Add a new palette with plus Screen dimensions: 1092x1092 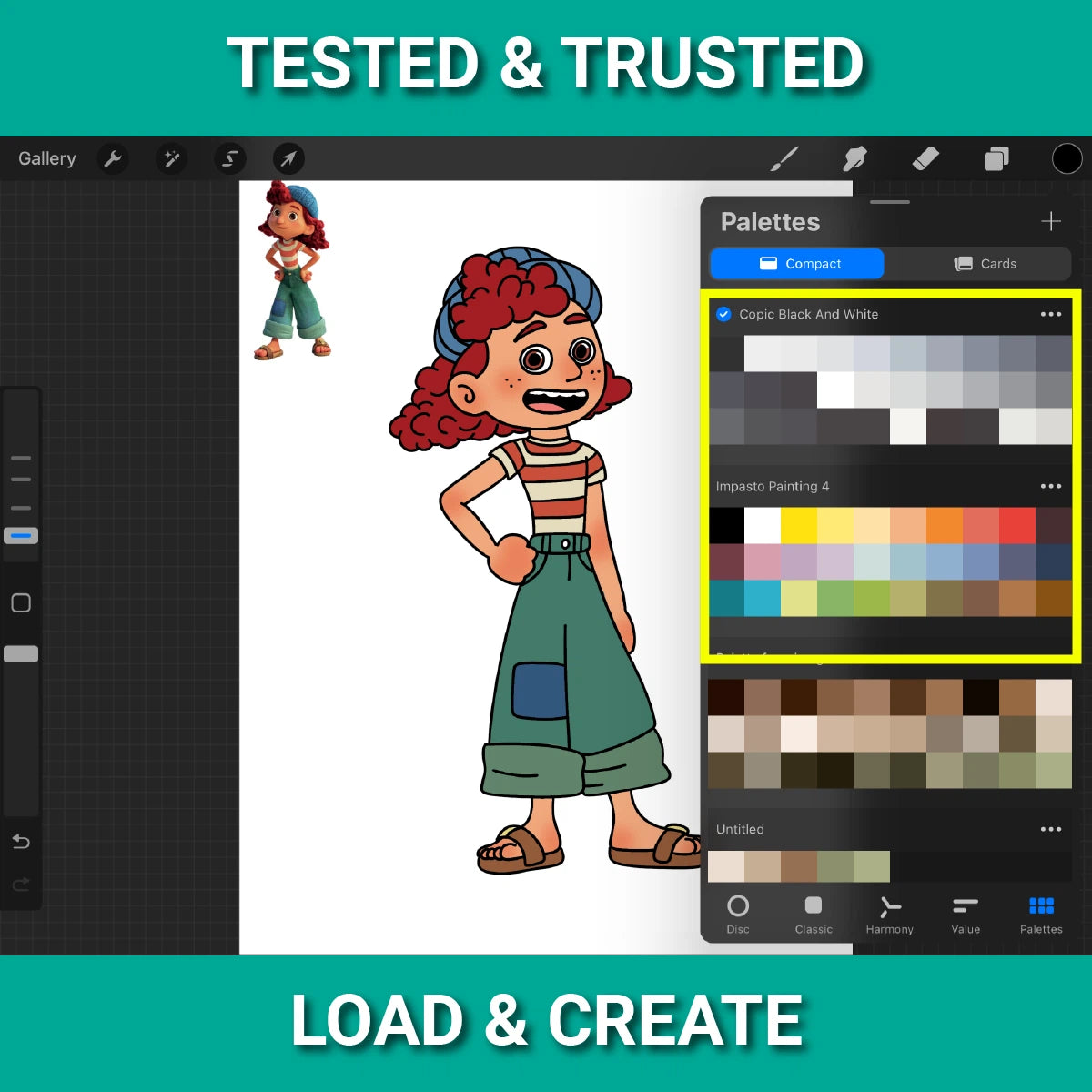(x=1051, y=221)
